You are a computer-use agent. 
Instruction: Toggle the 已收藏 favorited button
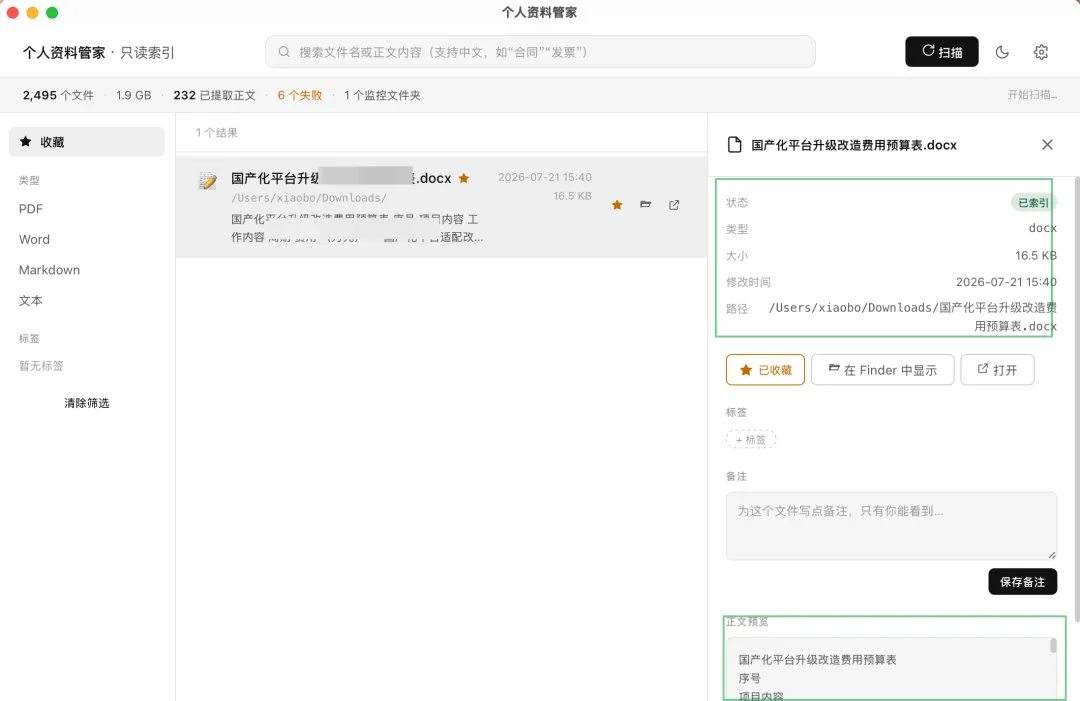pyautogui.click(x=765, y=370)
